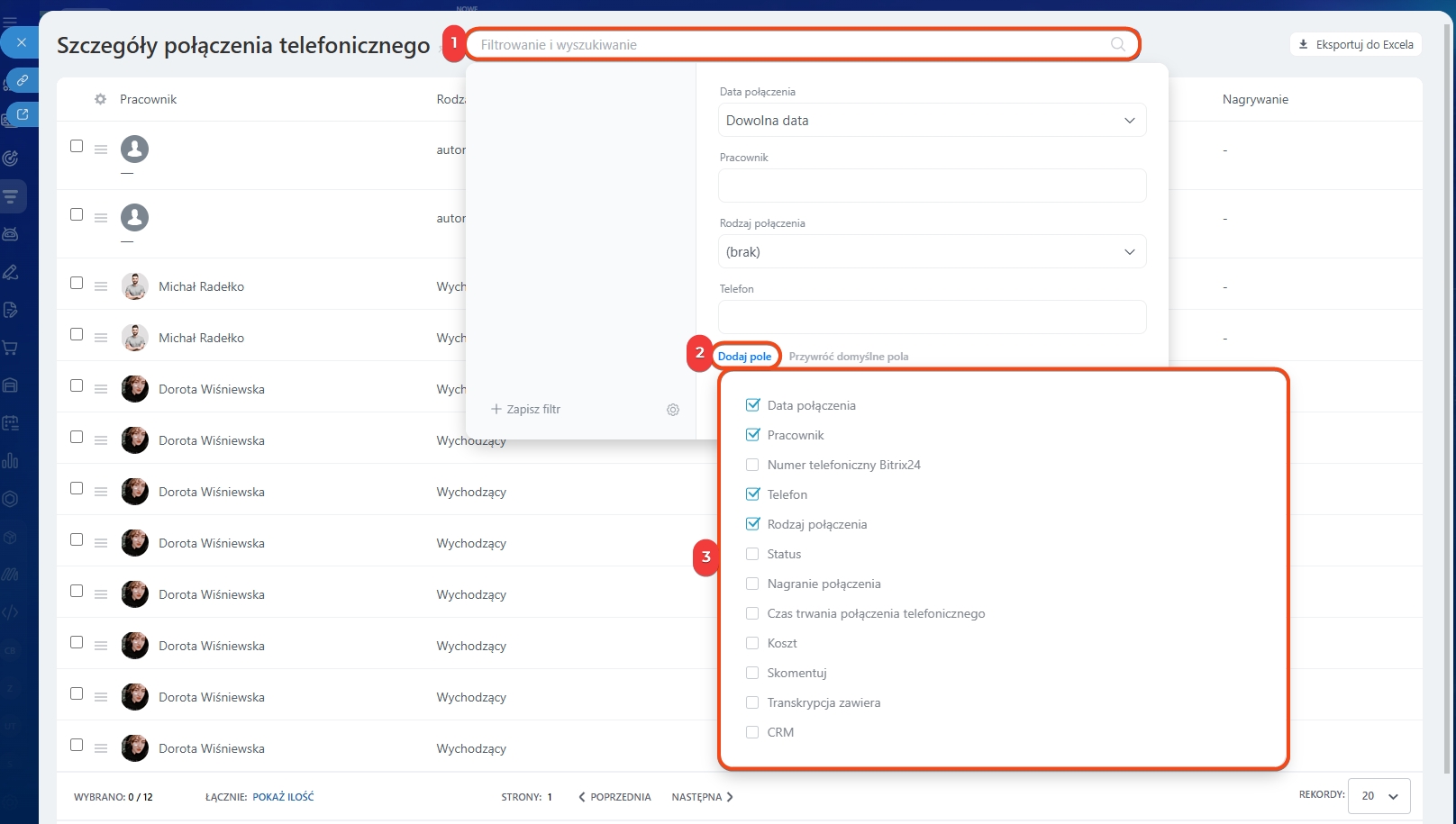Tick the Koszt field checkbox
The width and height of the screenshot is (1456, 824).
tap(752, 643)
